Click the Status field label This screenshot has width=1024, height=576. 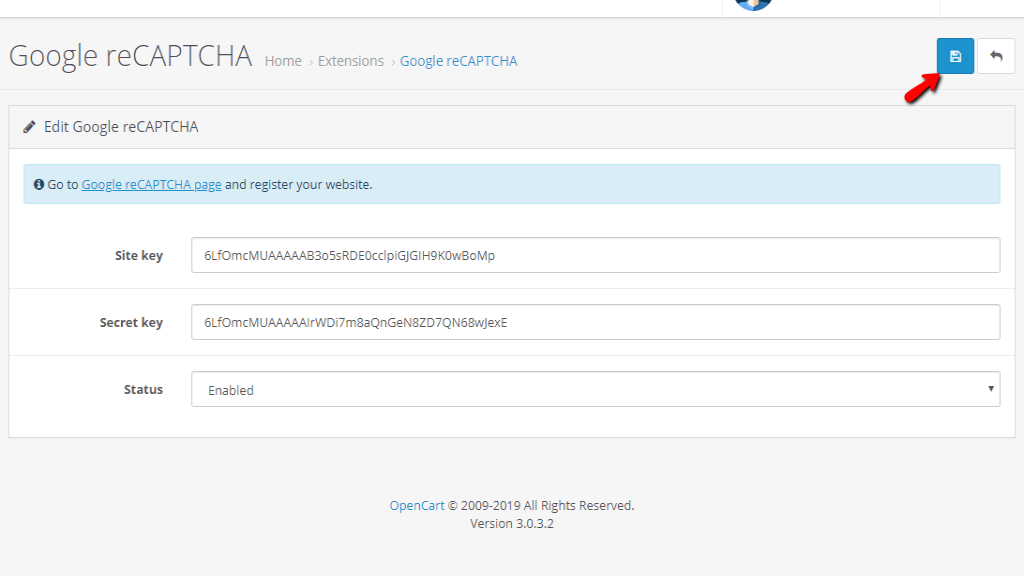click(143, 390)
